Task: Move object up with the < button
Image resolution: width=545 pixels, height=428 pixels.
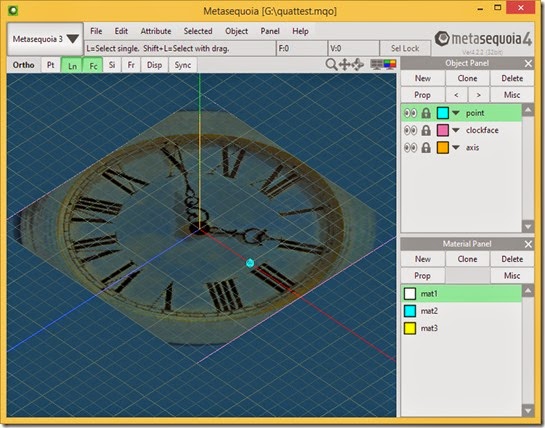Action: click(x=456, y=95)
